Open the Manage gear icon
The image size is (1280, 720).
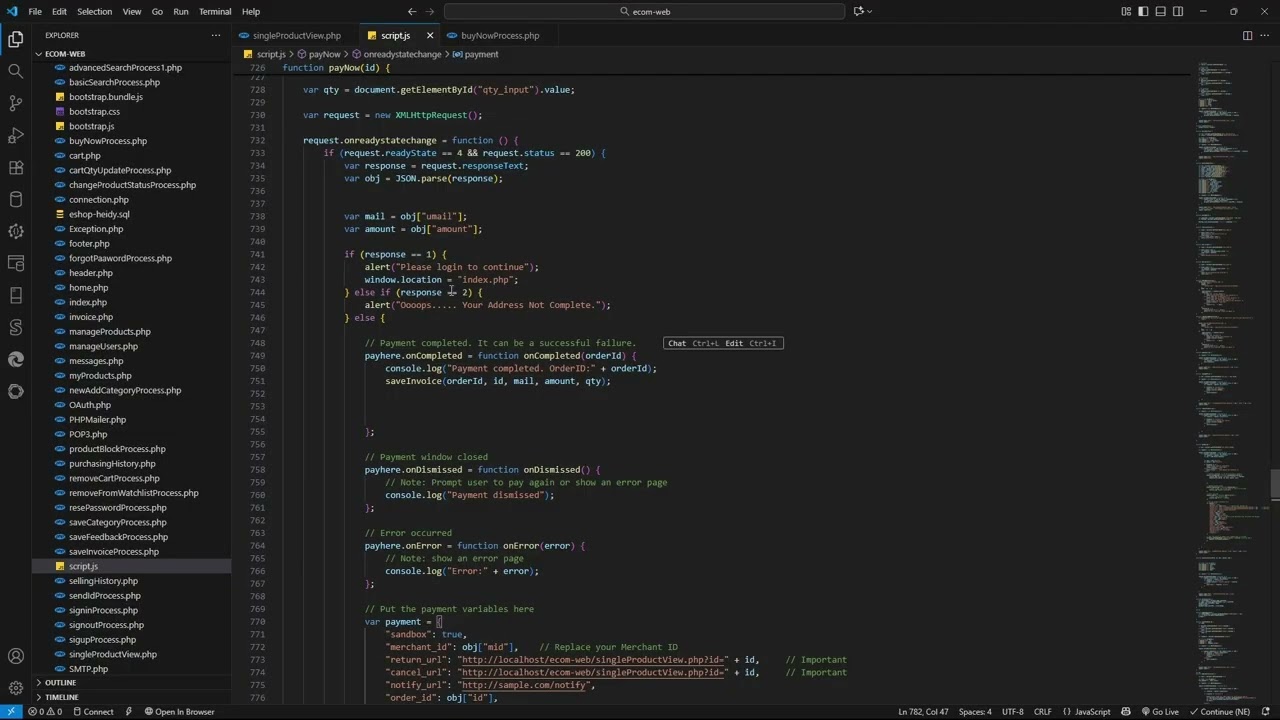[15, 688]
